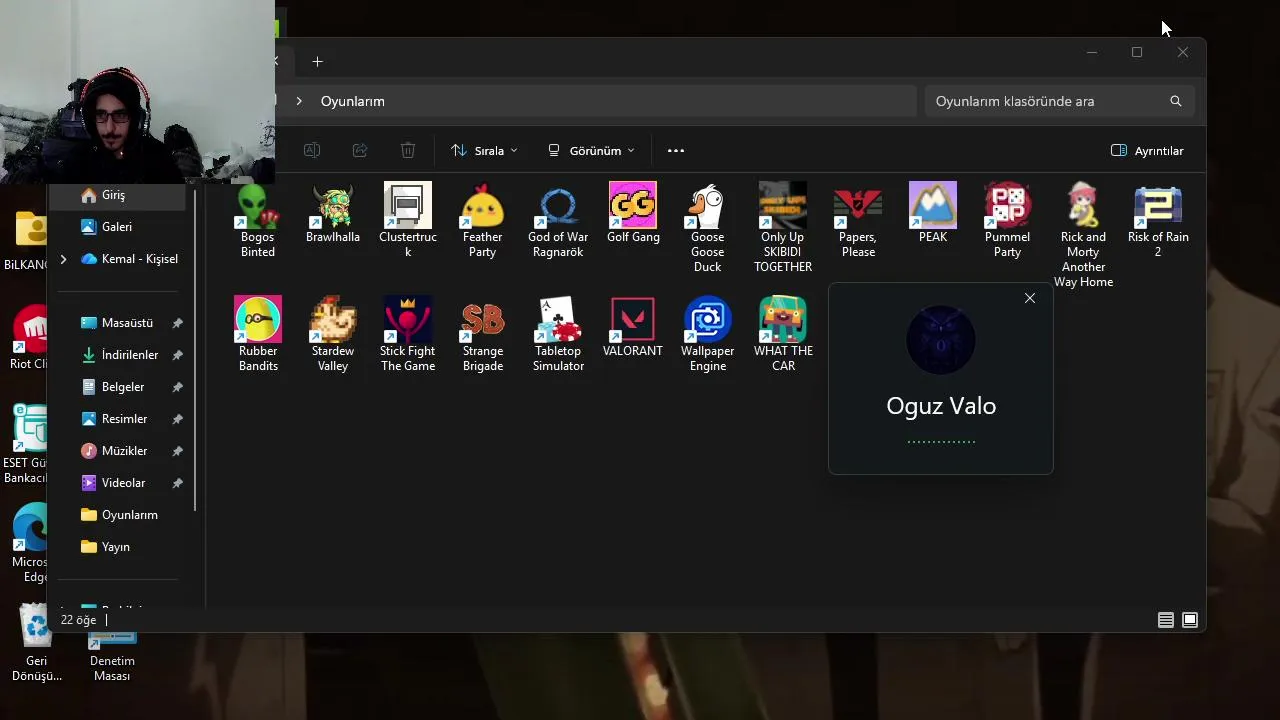Select the VALORANT shortcut icon
This screenshot has height=720, width=1280.
click(633, 328)
